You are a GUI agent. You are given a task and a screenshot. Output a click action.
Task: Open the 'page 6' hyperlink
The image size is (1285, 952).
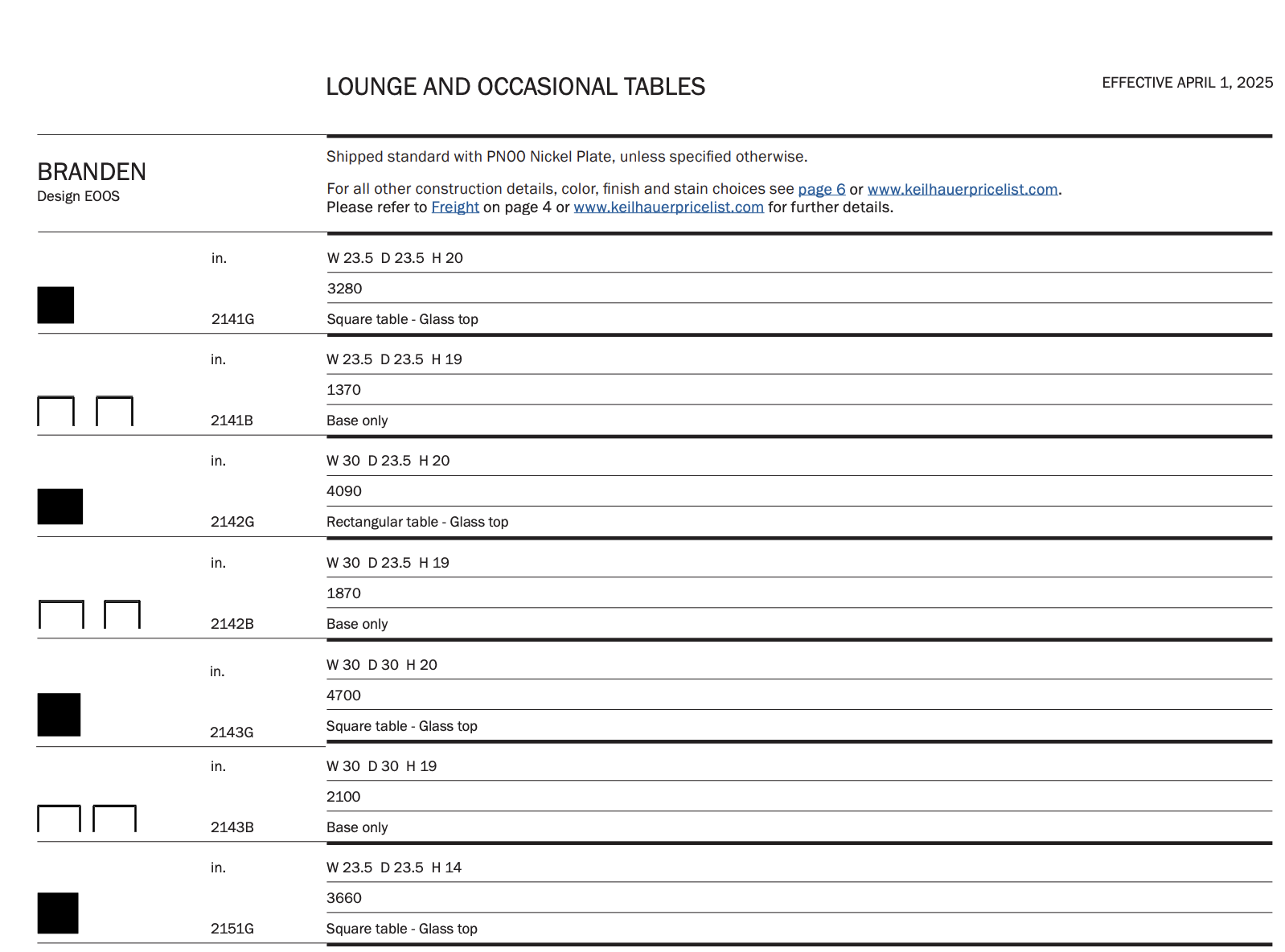[x=821, y=189]
